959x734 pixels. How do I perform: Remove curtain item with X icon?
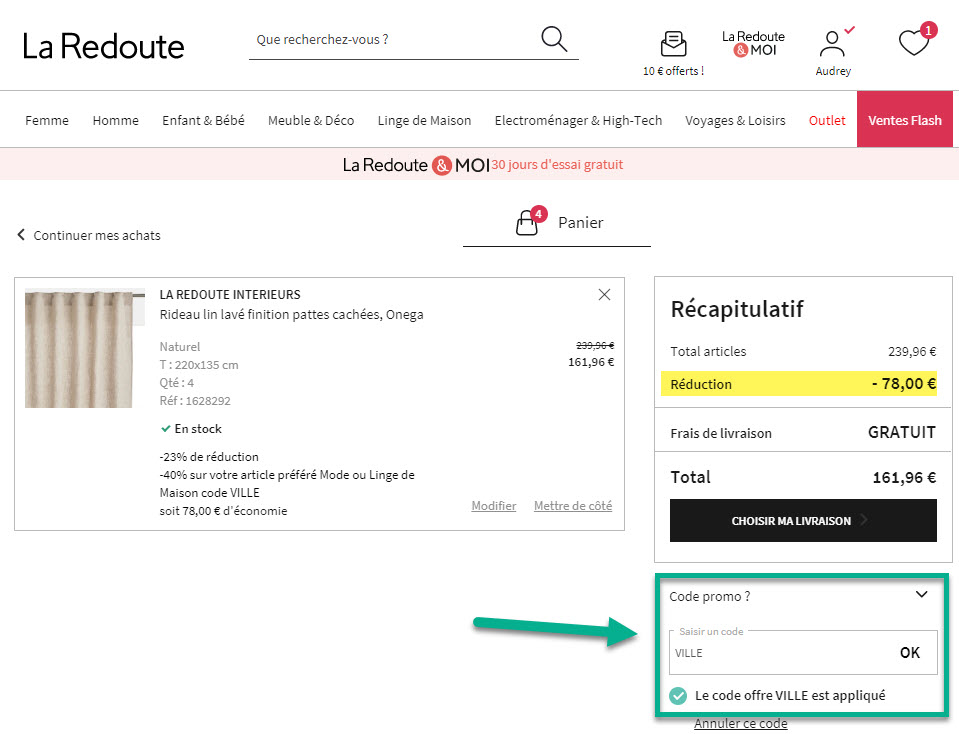(604, 295)
